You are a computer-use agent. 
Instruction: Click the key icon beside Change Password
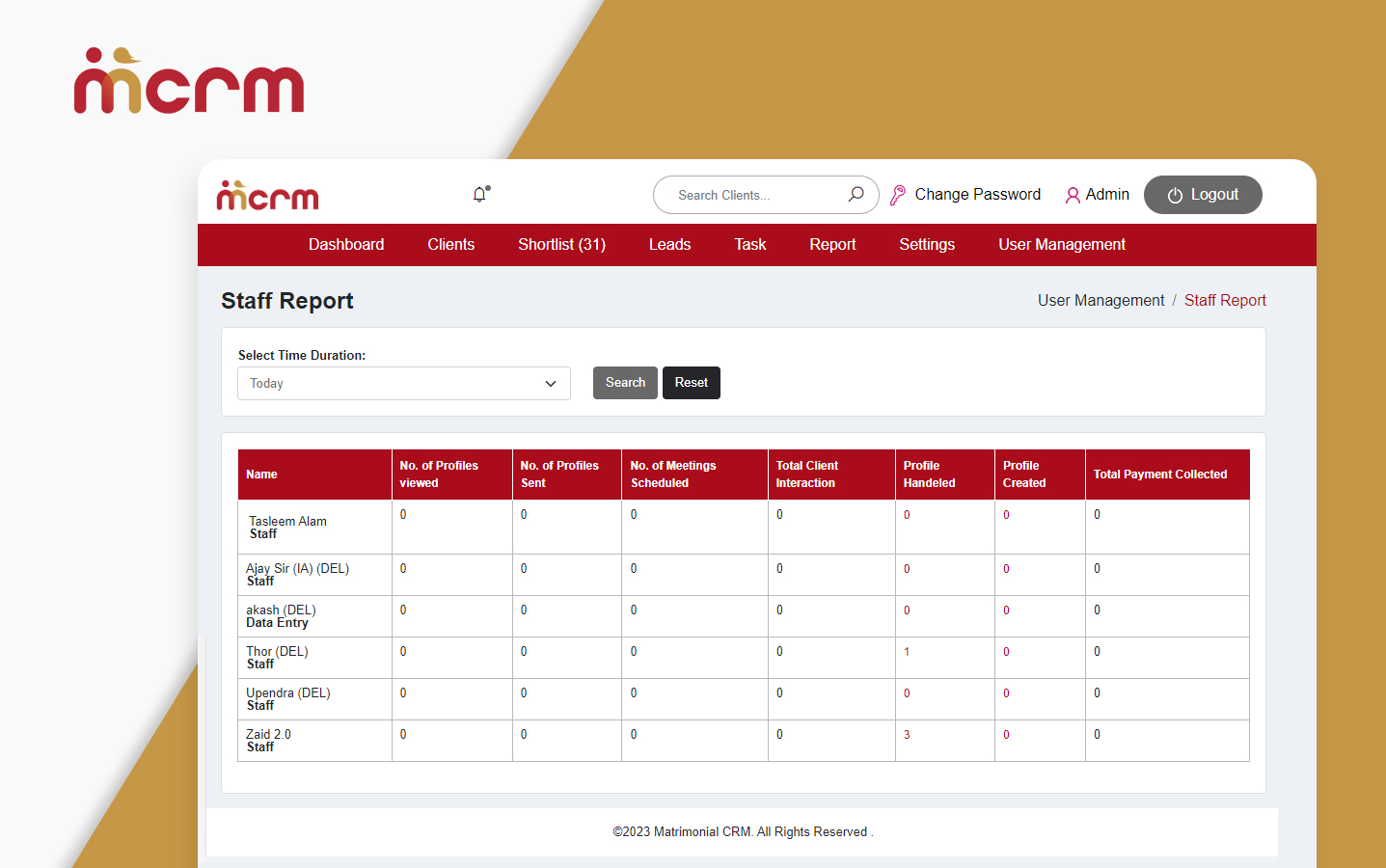[x=898, y=195]
